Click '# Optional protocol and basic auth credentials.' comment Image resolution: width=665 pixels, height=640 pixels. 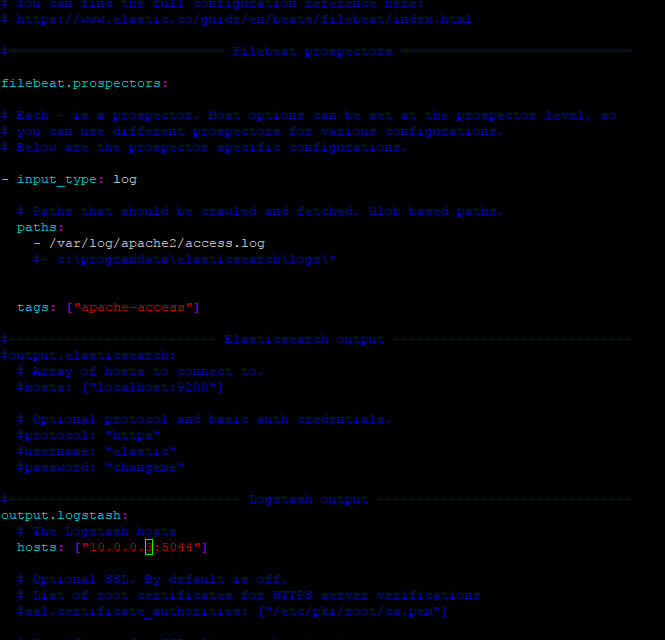[204, 419]
